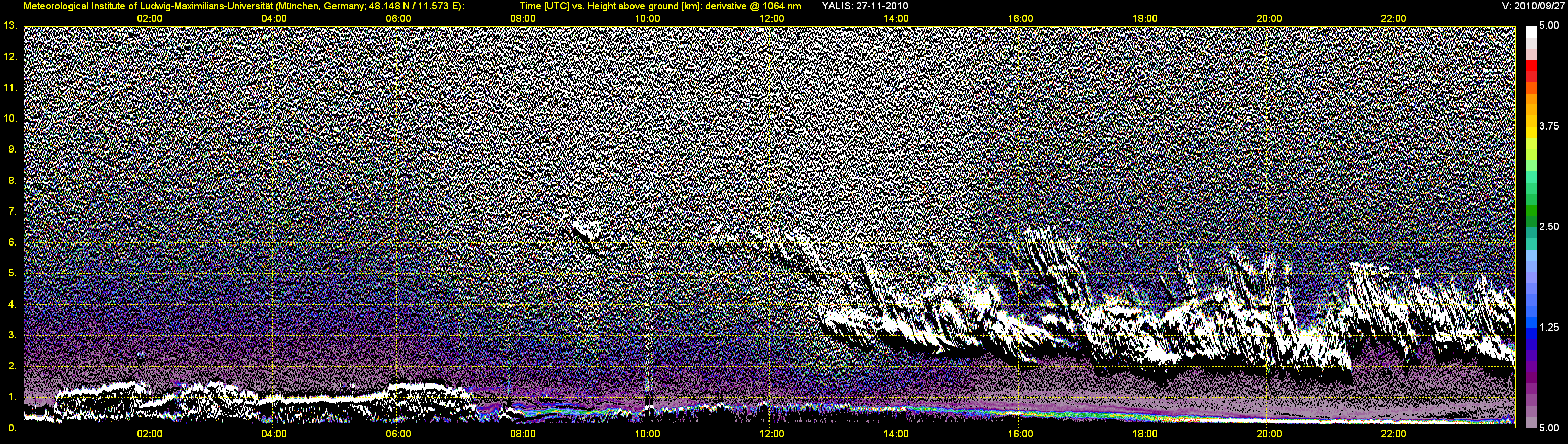
Task: Click 16:00 on the top time axis
Action: click(1020, 18)
